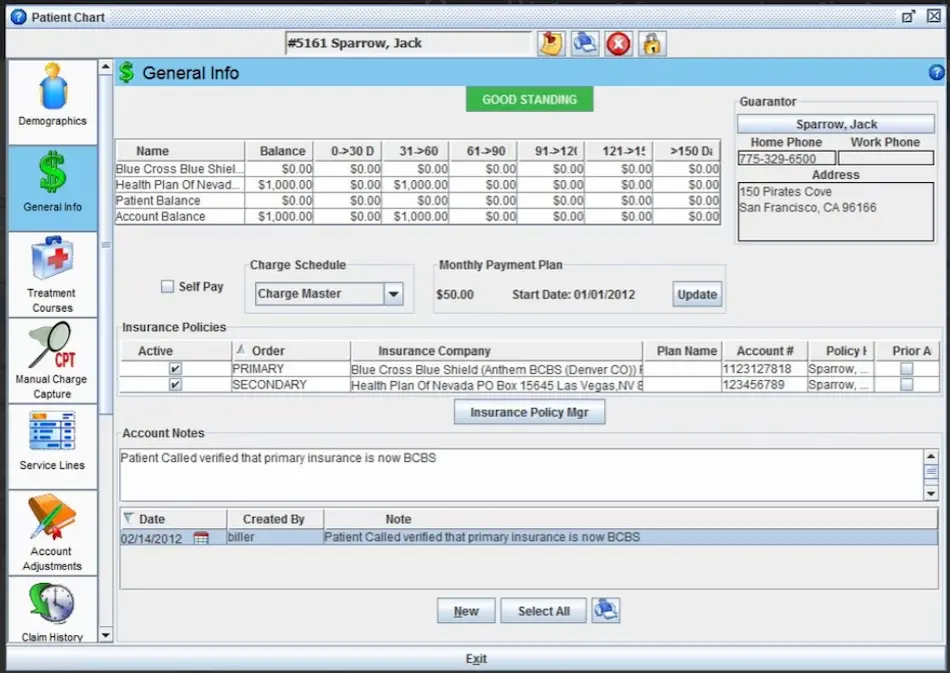Enable the Self Pay checkbox
This screenshot has width=950, height=673.
click(167, 287)
